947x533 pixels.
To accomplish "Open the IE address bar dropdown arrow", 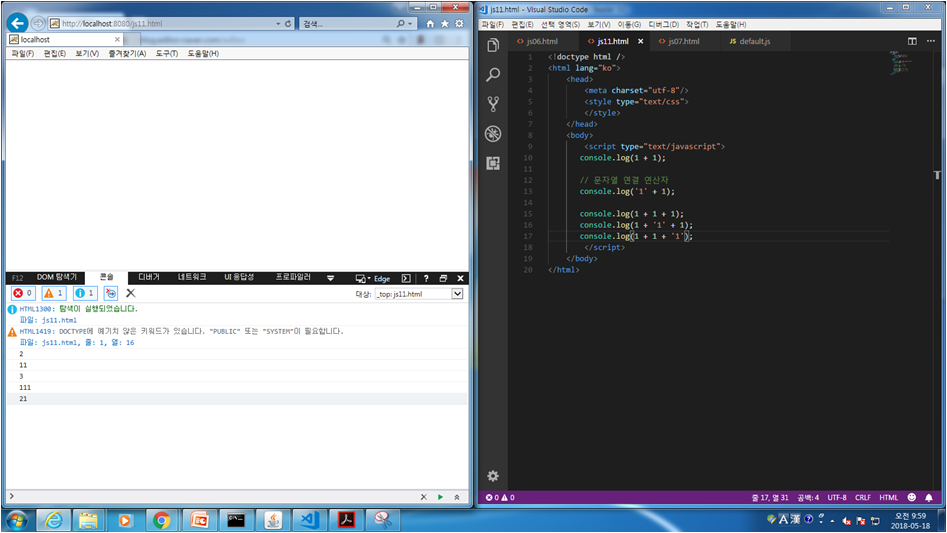I will 278,24.
